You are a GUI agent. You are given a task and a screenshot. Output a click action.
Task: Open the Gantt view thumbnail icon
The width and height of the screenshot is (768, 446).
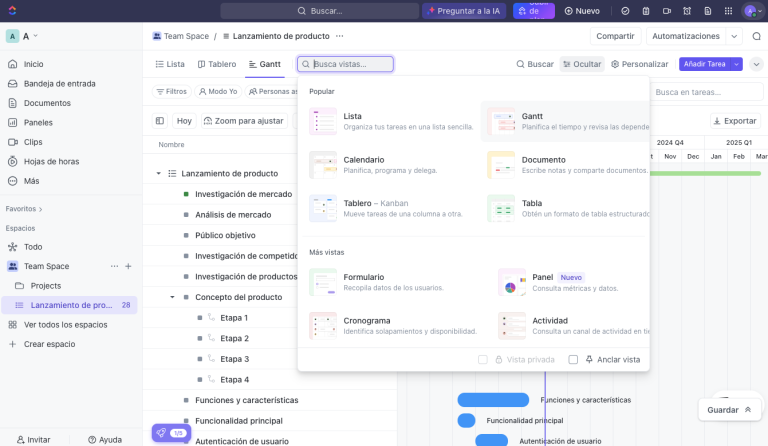pos(501,121)
